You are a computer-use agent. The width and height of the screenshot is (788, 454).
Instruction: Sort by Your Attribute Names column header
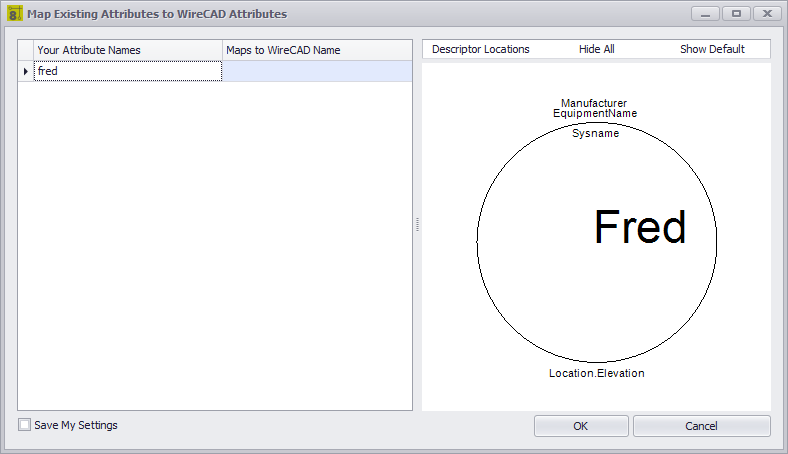coord(128,50)
